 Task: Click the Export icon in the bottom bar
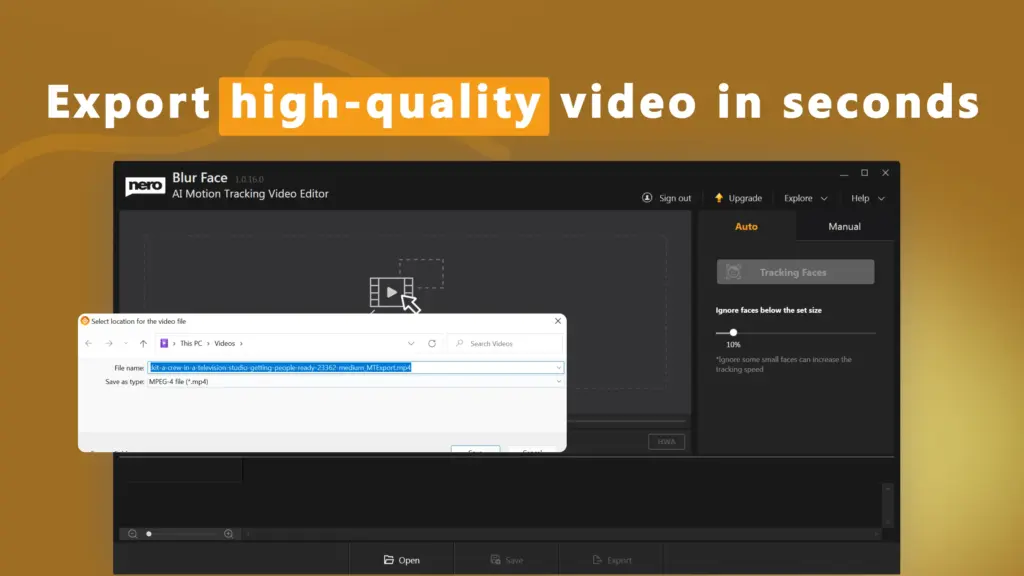point(596,560)
